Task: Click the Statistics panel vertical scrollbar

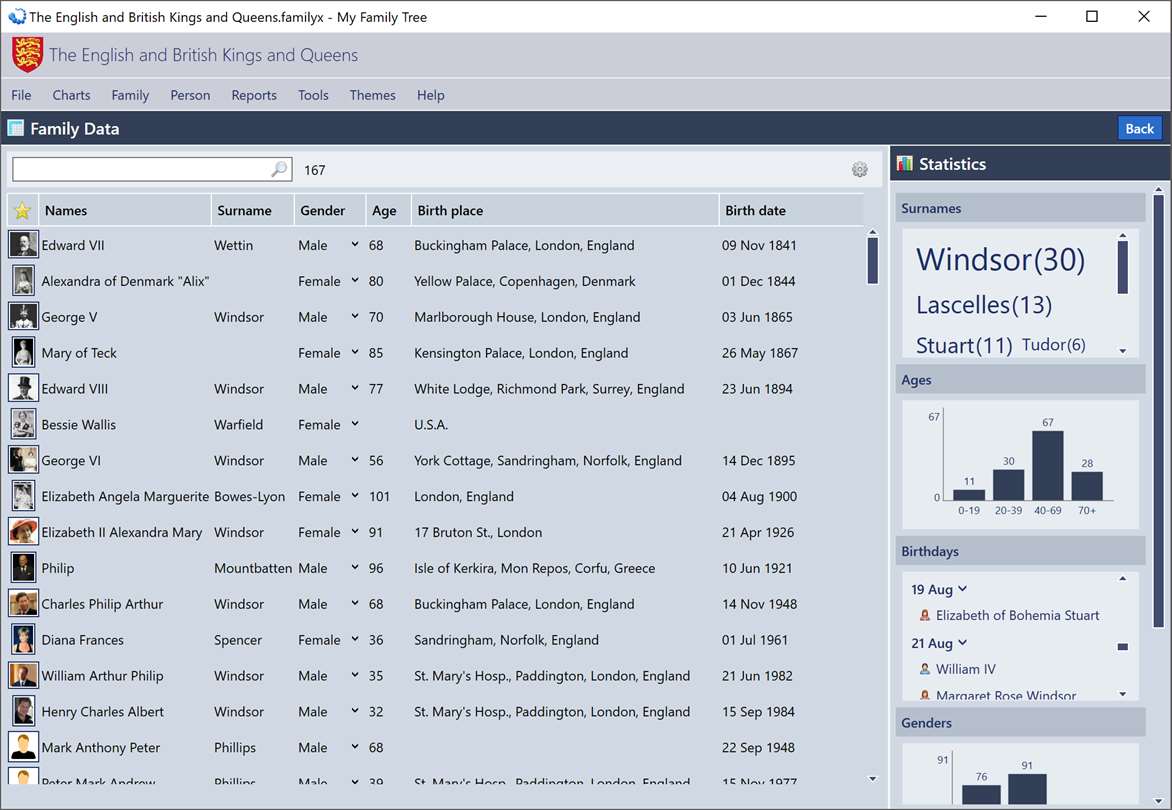Action: pos(1159,411)
